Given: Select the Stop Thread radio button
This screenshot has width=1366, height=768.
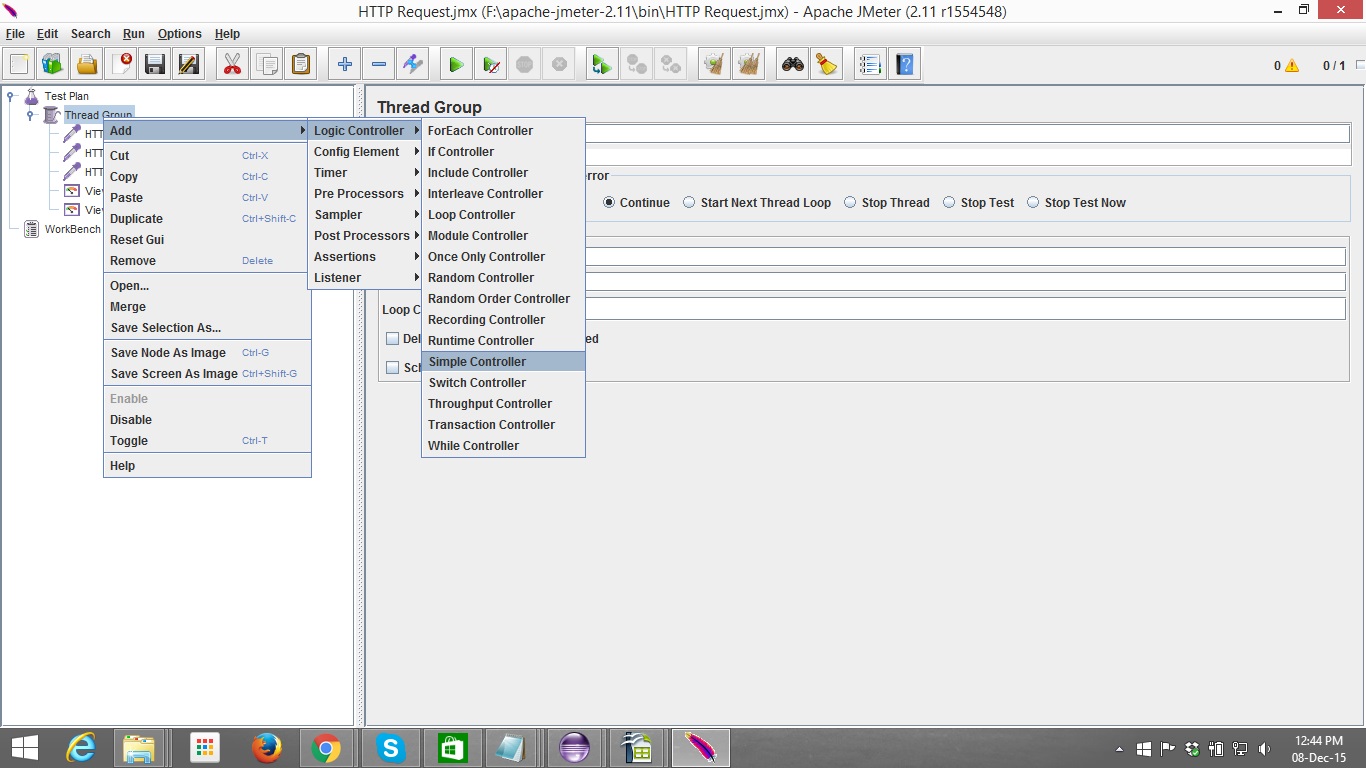Looking at the screenshot, I should pyautogui.click(x=850, y=202).
